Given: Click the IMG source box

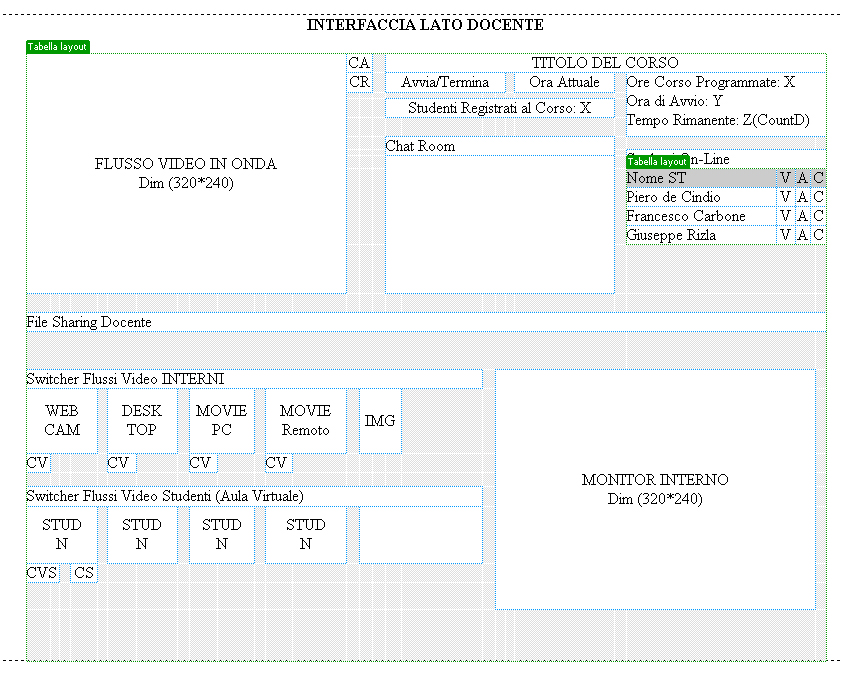Looking at the screenshot, I should point(380,421).
